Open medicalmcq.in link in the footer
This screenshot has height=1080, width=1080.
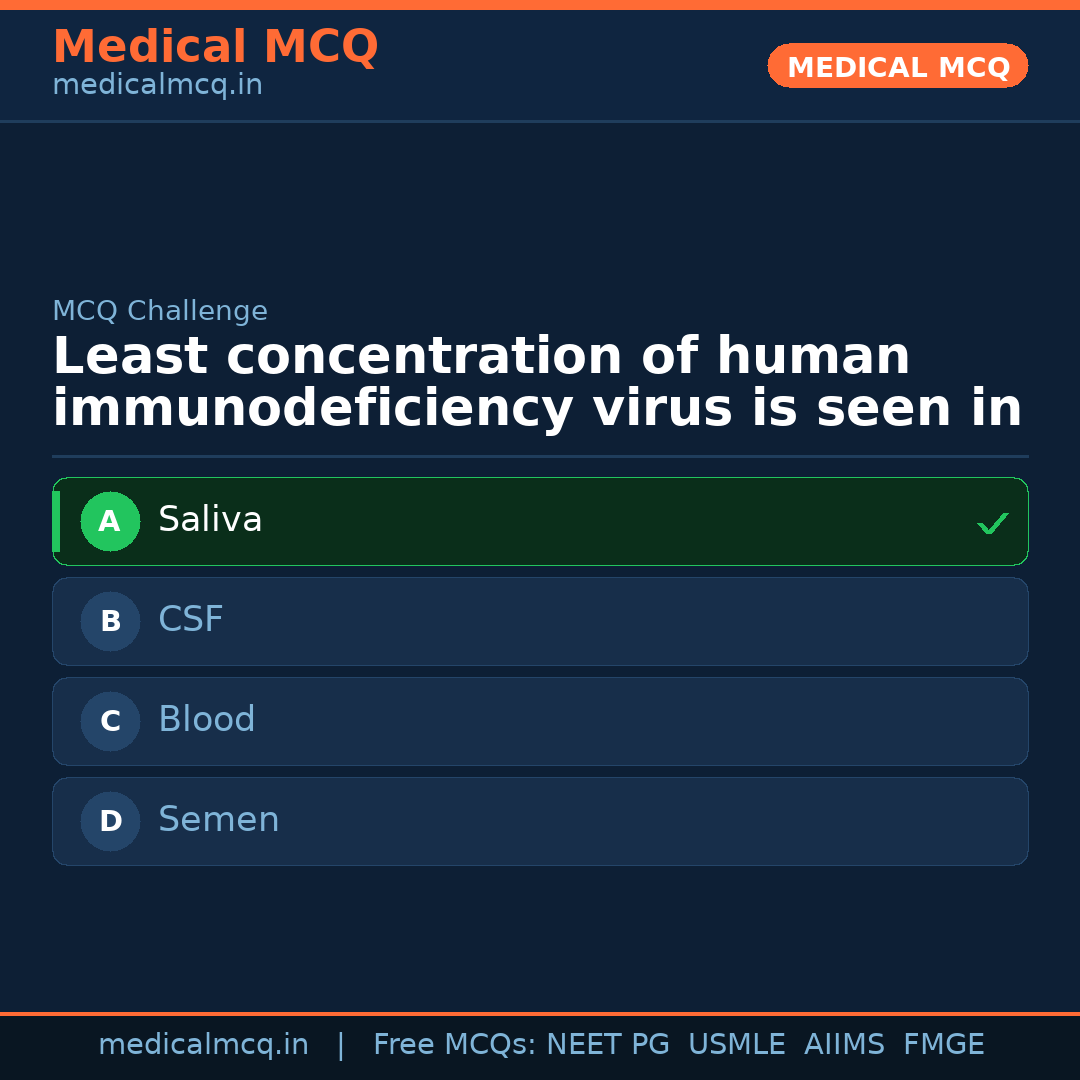tap(203, 1045)
